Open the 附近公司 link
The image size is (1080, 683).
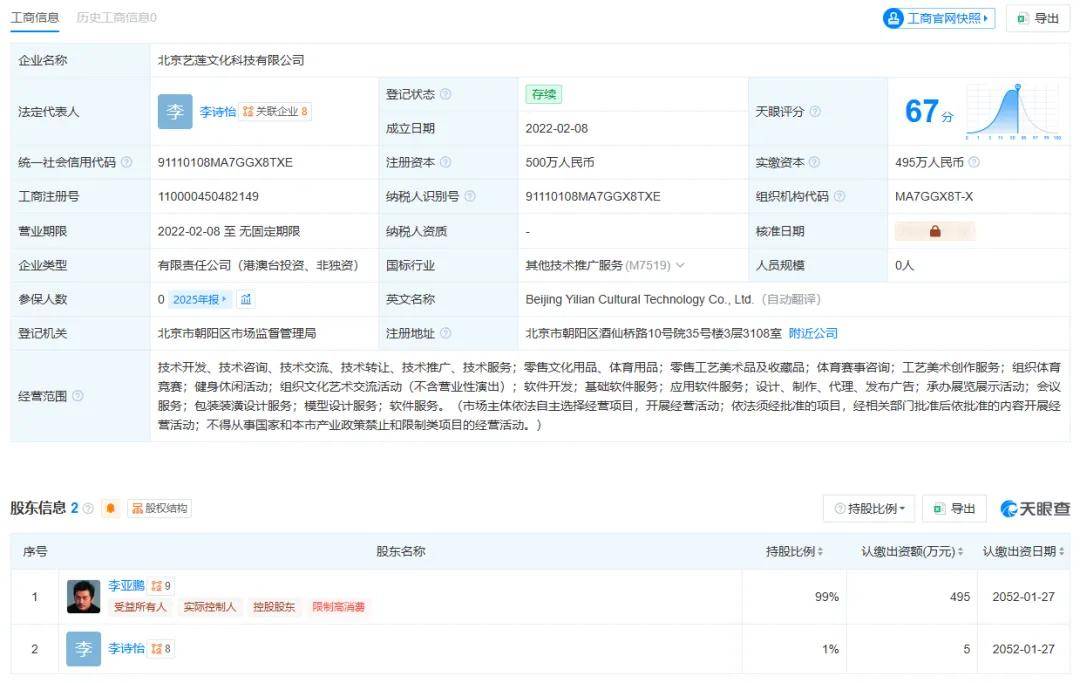(x=813, y=333)
